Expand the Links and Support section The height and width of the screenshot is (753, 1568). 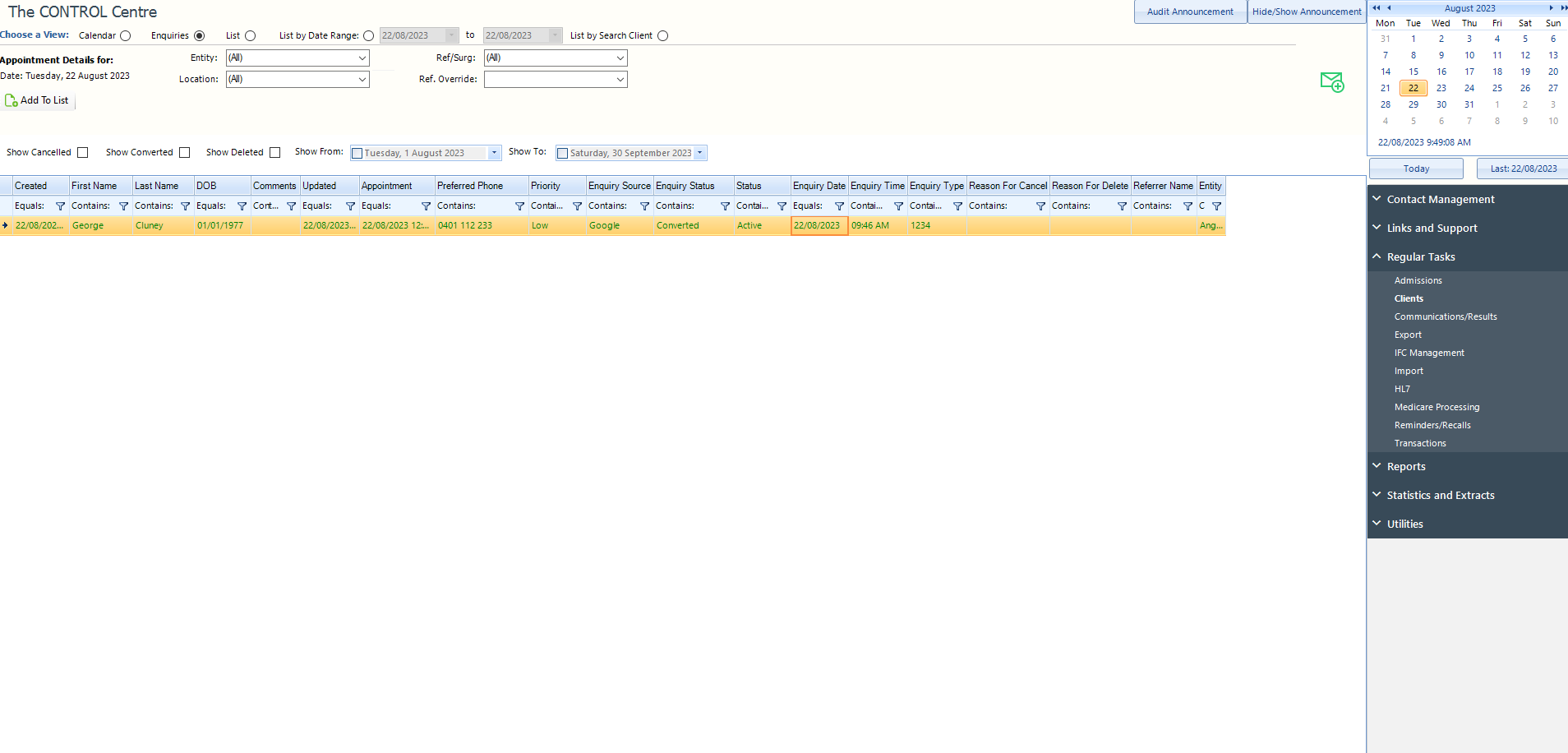tap(1468, 228)
